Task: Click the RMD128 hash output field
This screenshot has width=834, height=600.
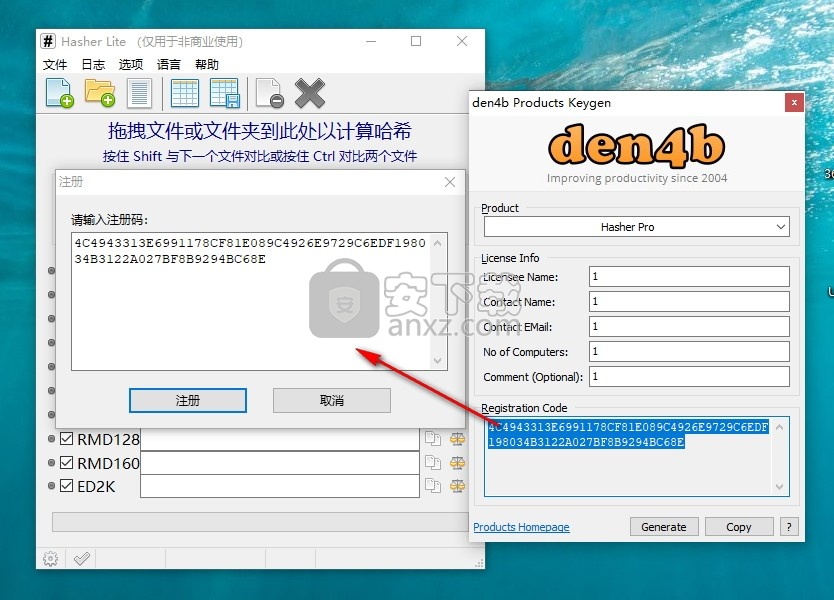Action: 280,439
